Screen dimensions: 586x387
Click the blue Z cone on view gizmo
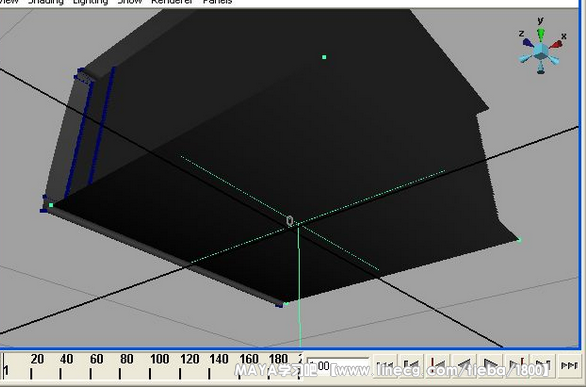[x=528, y=42]
